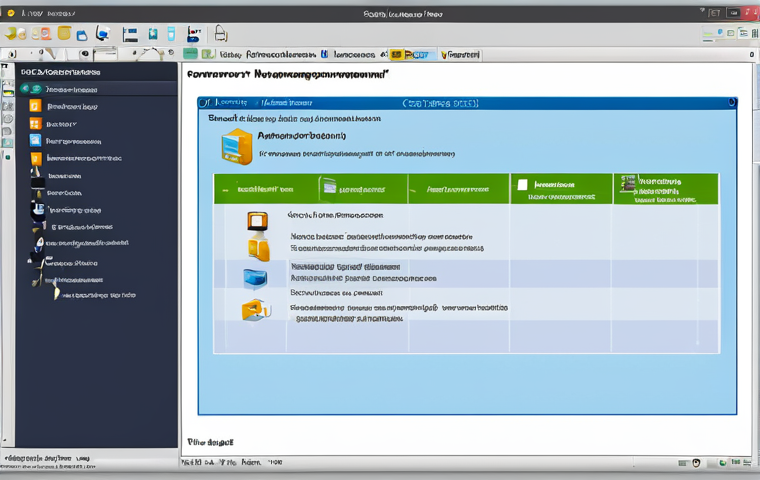The image size is (760, 480).
Task: Click the icon in the fifth green column header
Action: point(628,183)
